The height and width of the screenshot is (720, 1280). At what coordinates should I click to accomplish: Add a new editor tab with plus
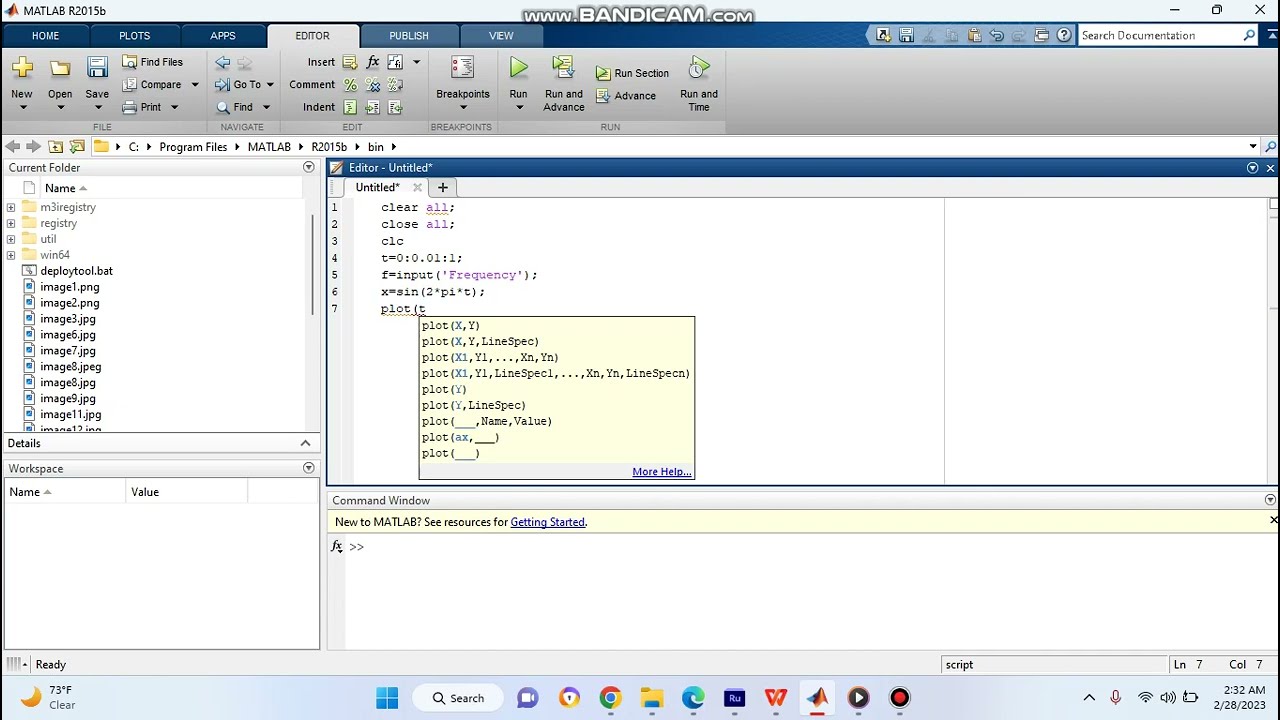pyautogui.click(x=442, y=187)
